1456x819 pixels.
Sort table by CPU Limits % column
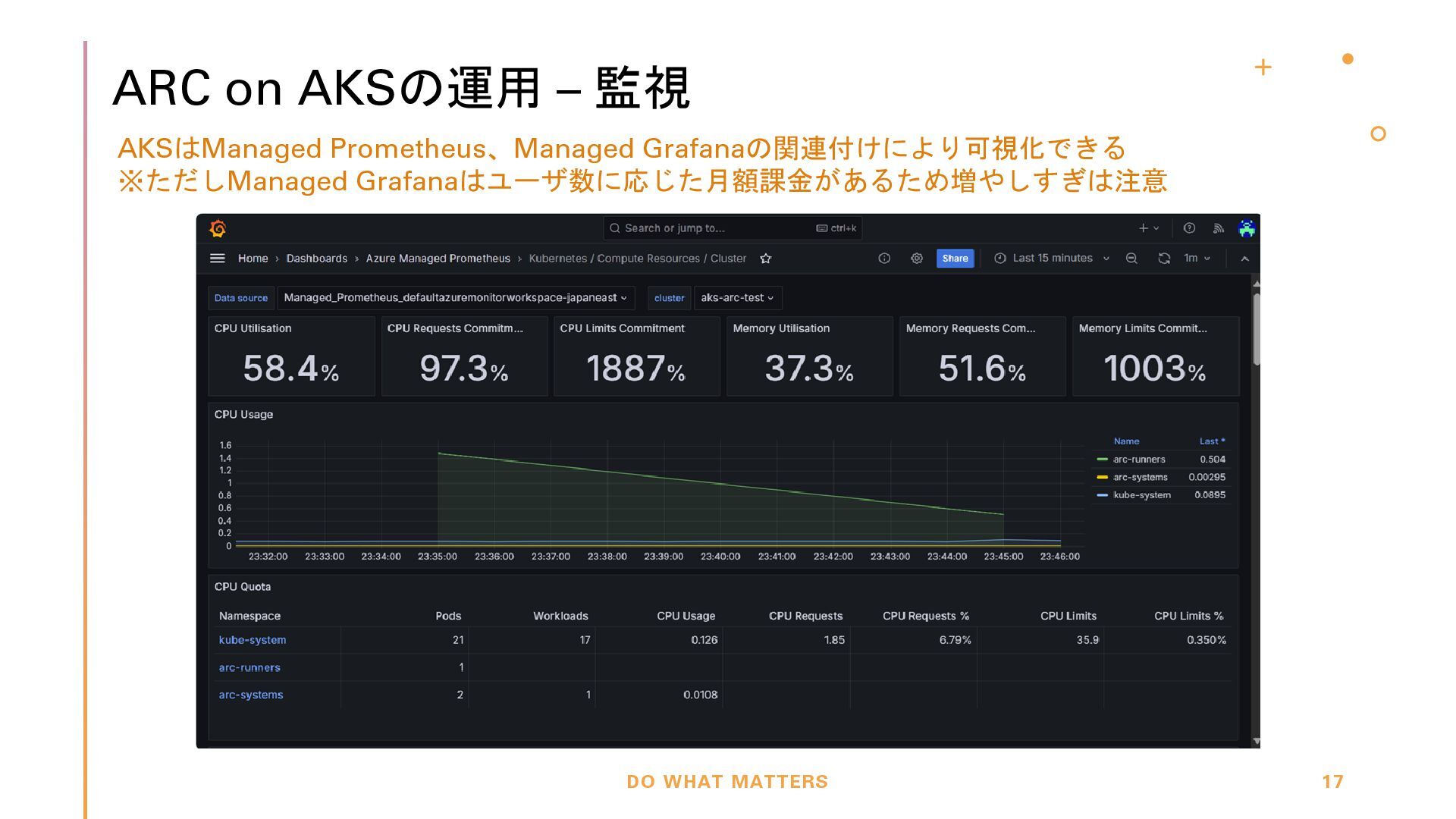pyautogui.click(x=1188, y=616)
